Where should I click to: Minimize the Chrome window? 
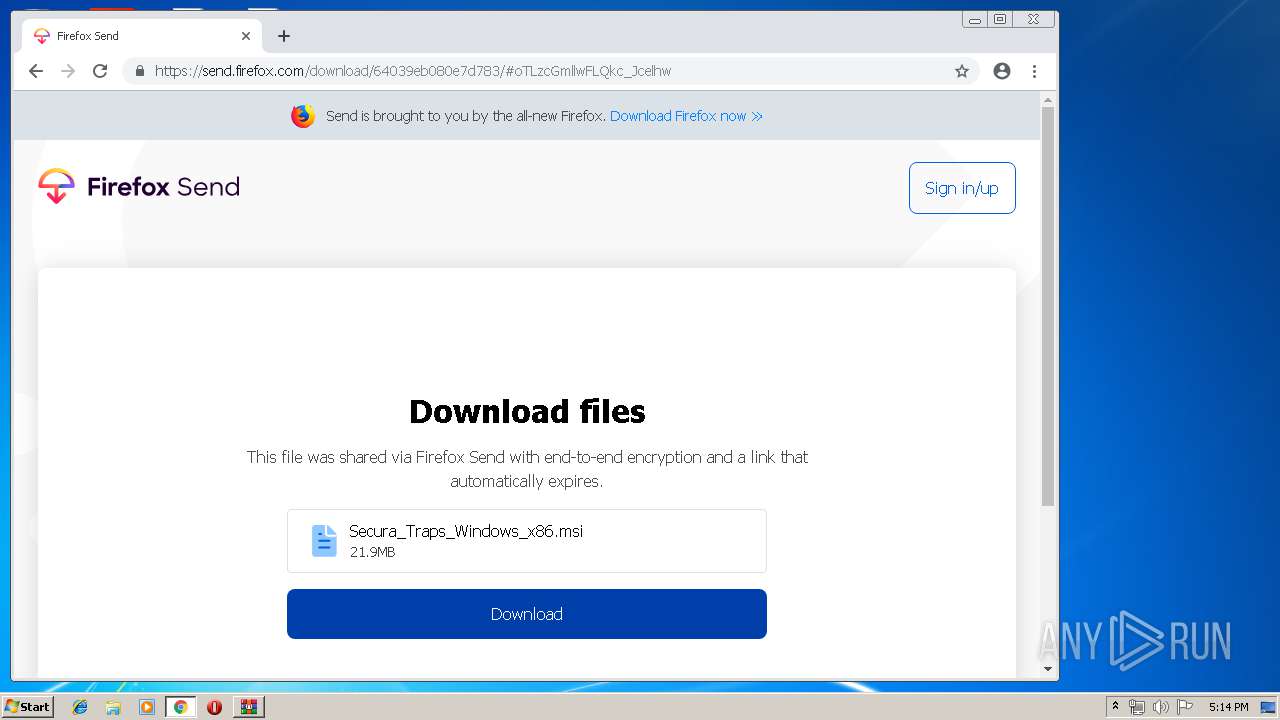[x=975, y=19]
